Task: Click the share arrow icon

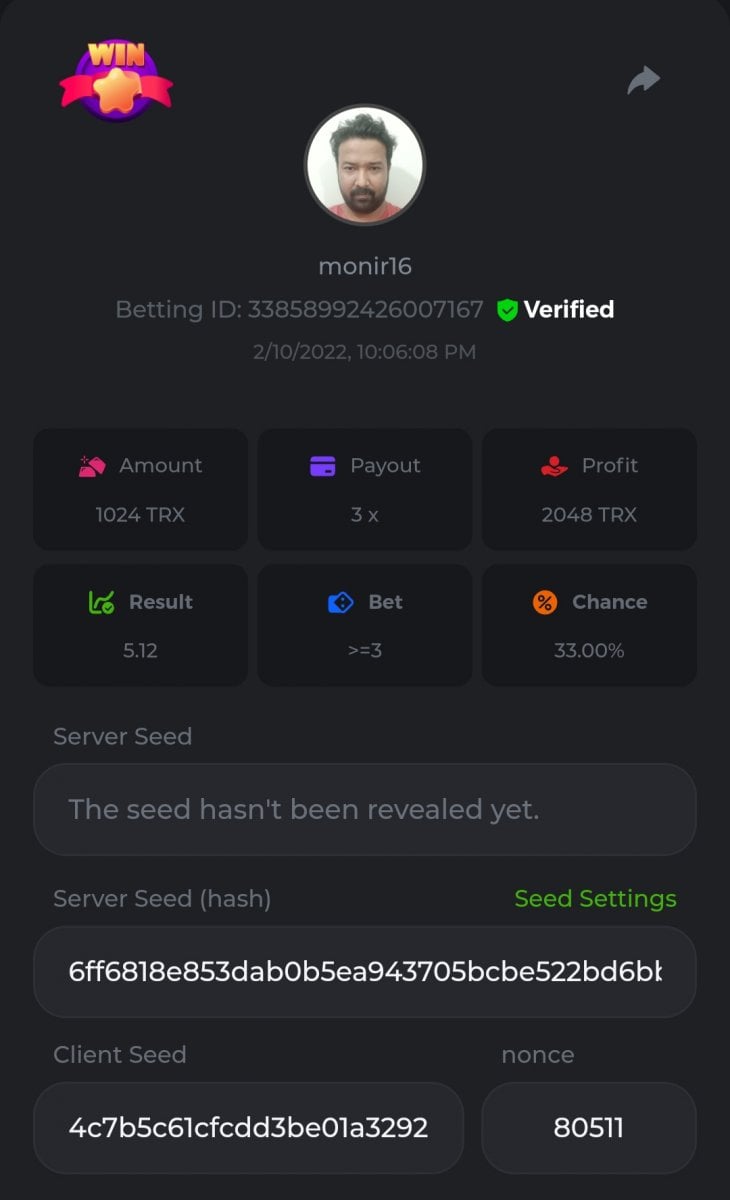Action: point(644,80)
